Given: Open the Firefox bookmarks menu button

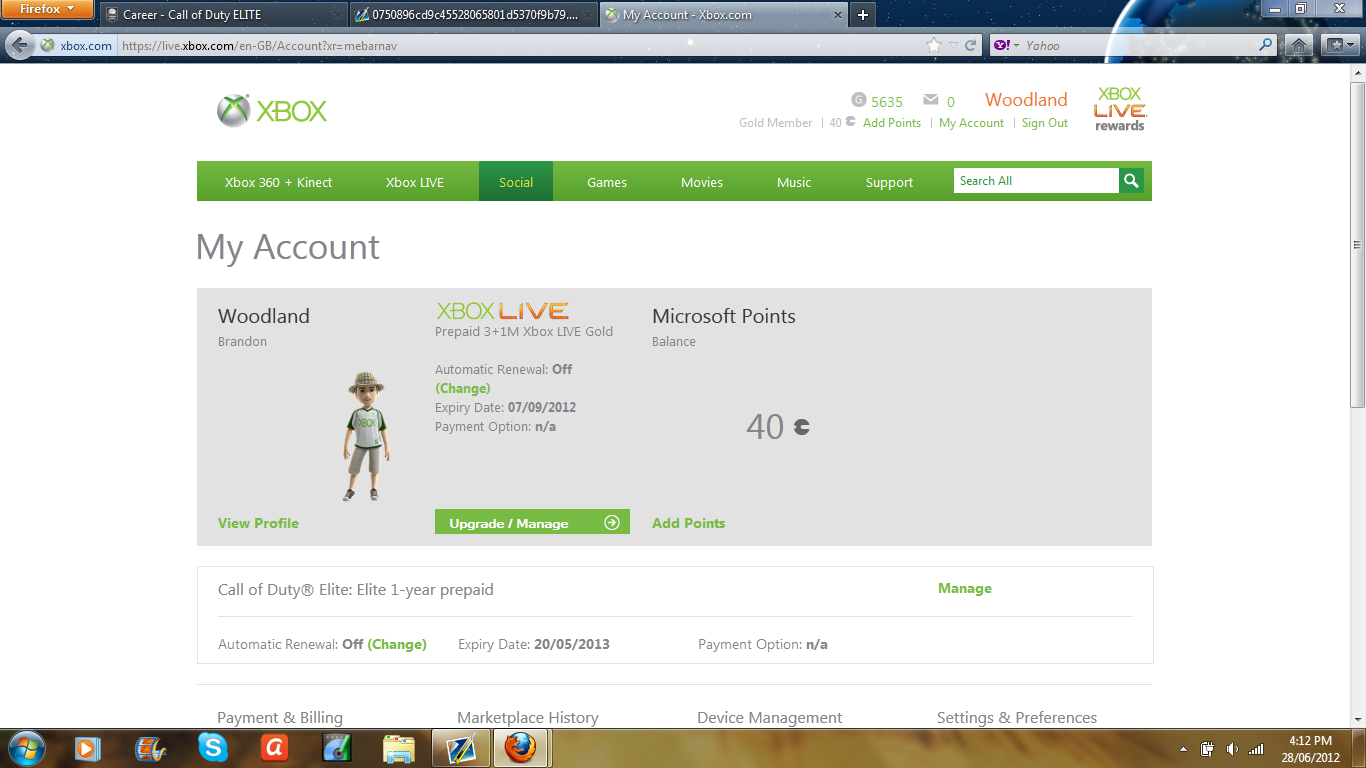Looking at the screenshot, I should pos(1338,45).
